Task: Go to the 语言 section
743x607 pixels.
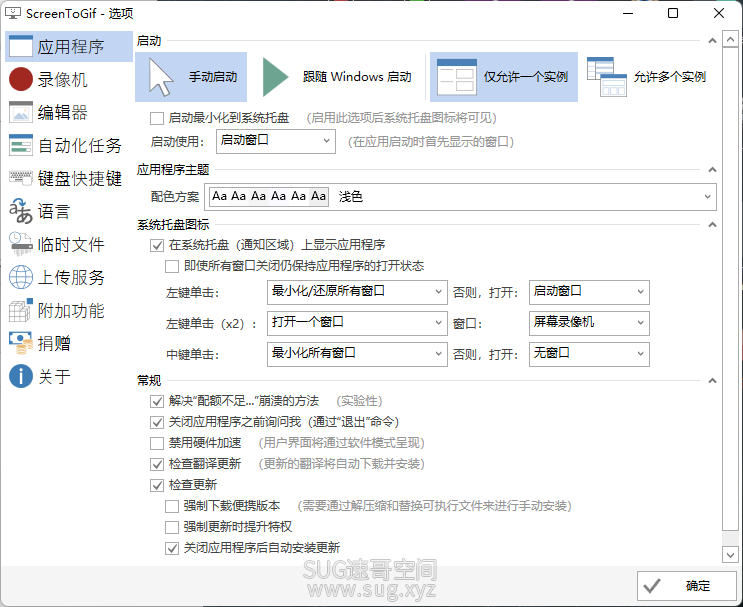Action: tap(69, 211)
